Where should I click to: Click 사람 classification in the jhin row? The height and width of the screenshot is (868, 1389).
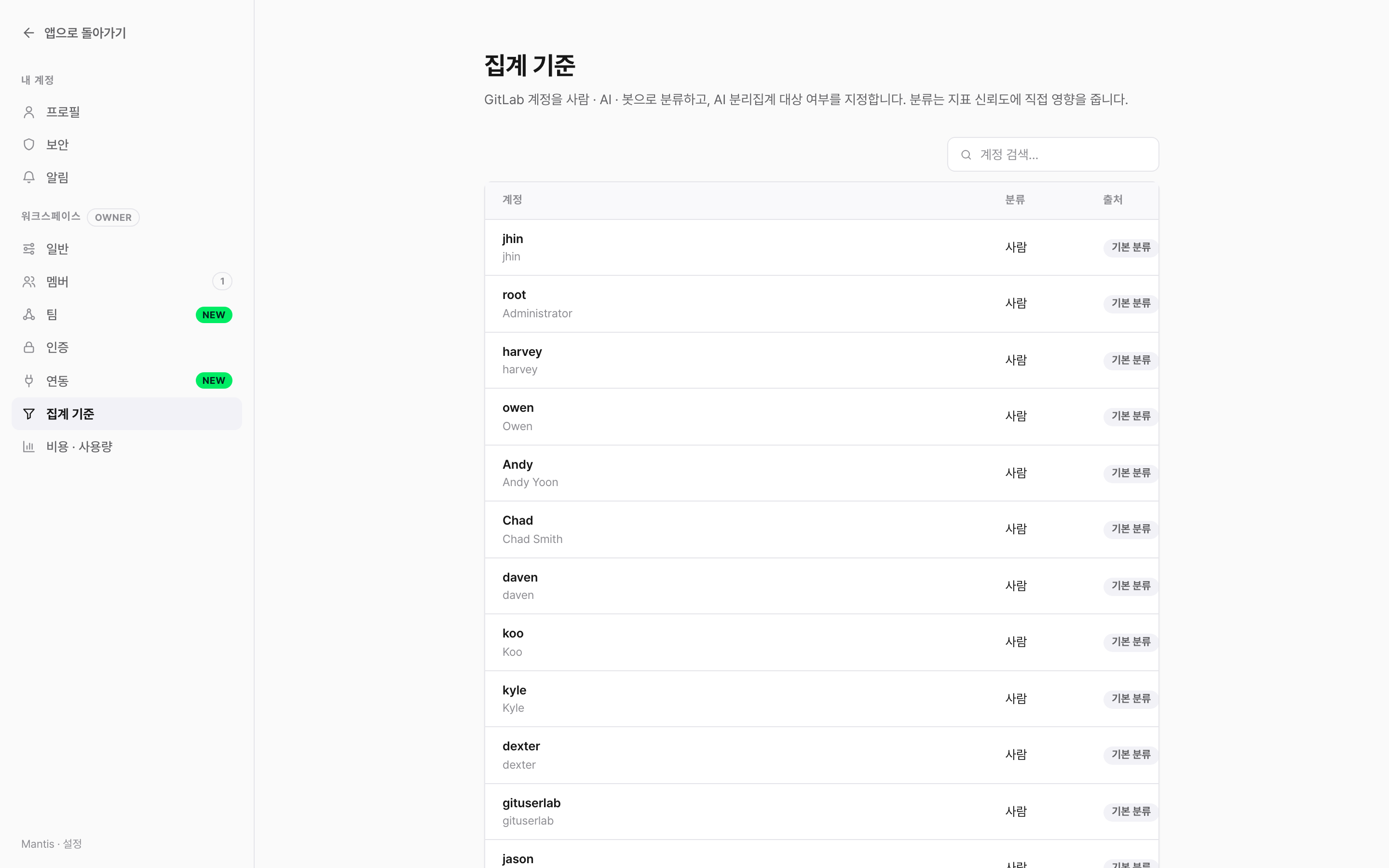click(x=1015, y=247)
